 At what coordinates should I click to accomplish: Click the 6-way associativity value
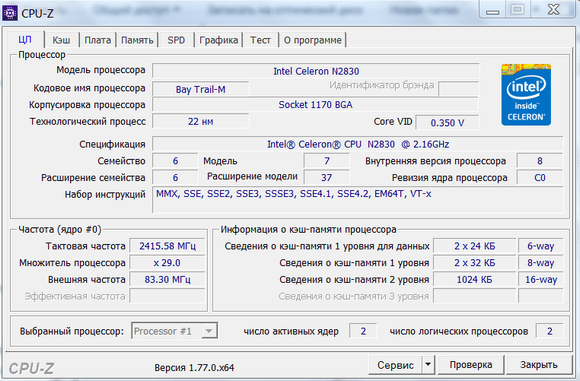pos(540,246)
